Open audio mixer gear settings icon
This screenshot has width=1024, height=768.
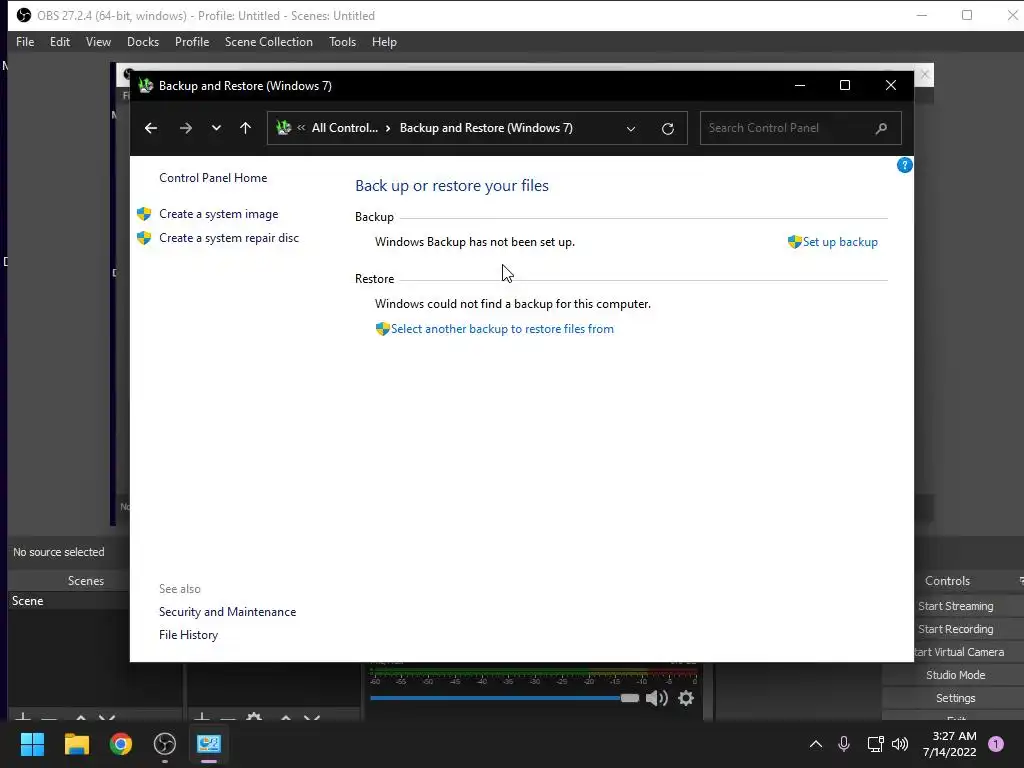(x=686, y=698)
